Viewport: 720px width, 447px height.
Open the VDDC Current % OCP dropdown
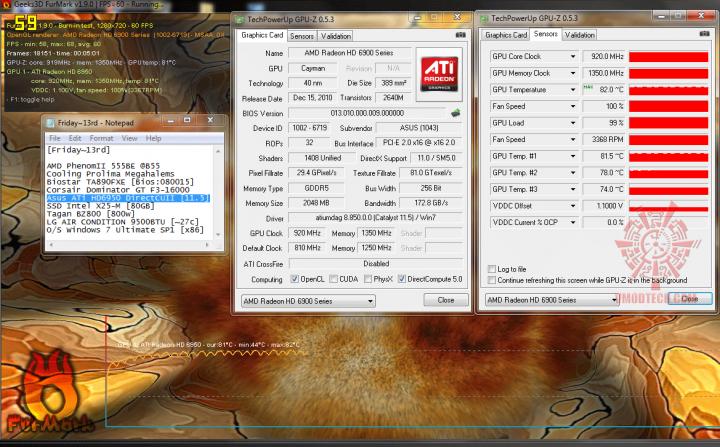(x=573, y=222)
